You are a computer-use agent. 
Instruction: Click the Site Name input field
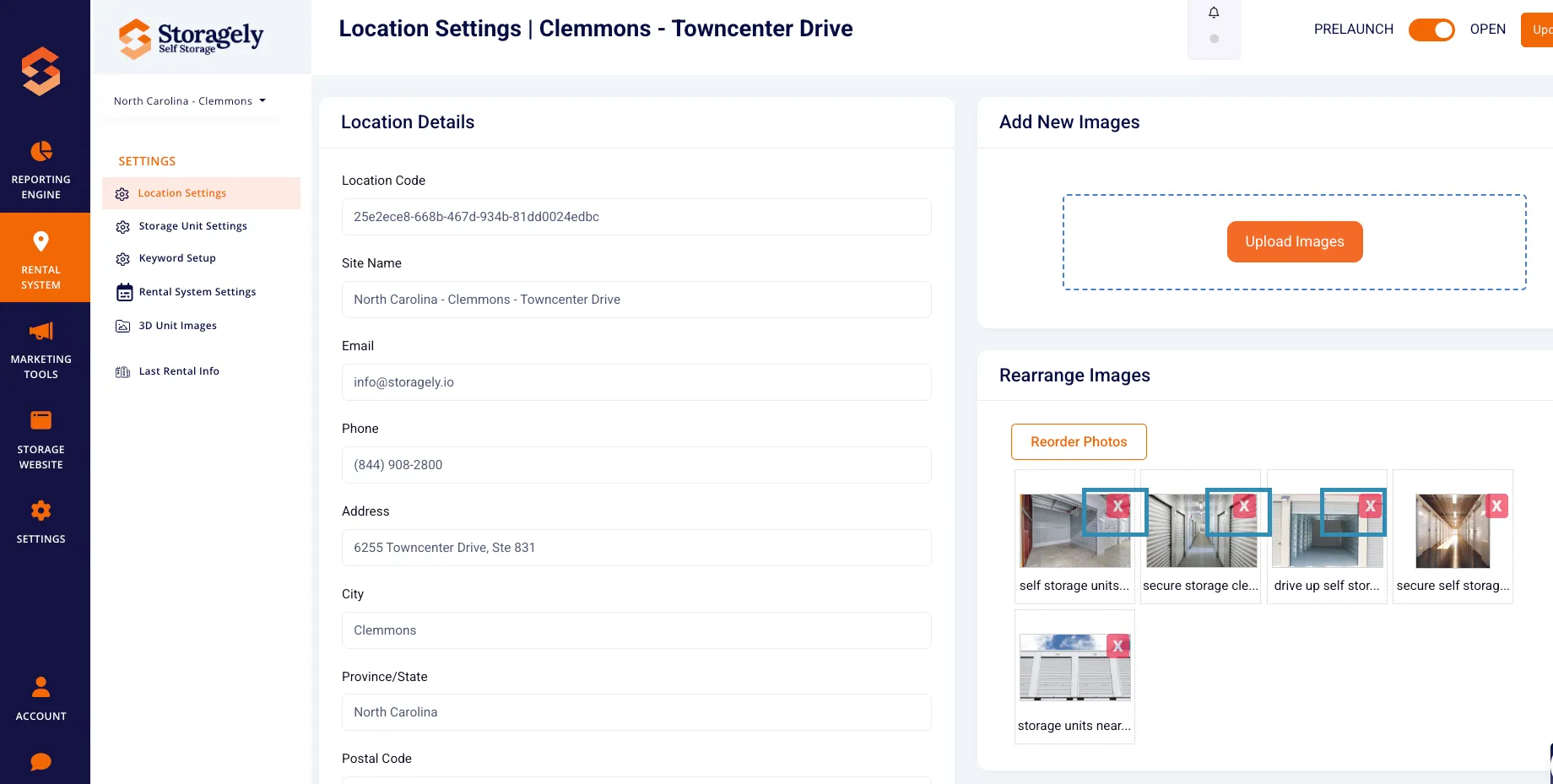click(636, 300)
